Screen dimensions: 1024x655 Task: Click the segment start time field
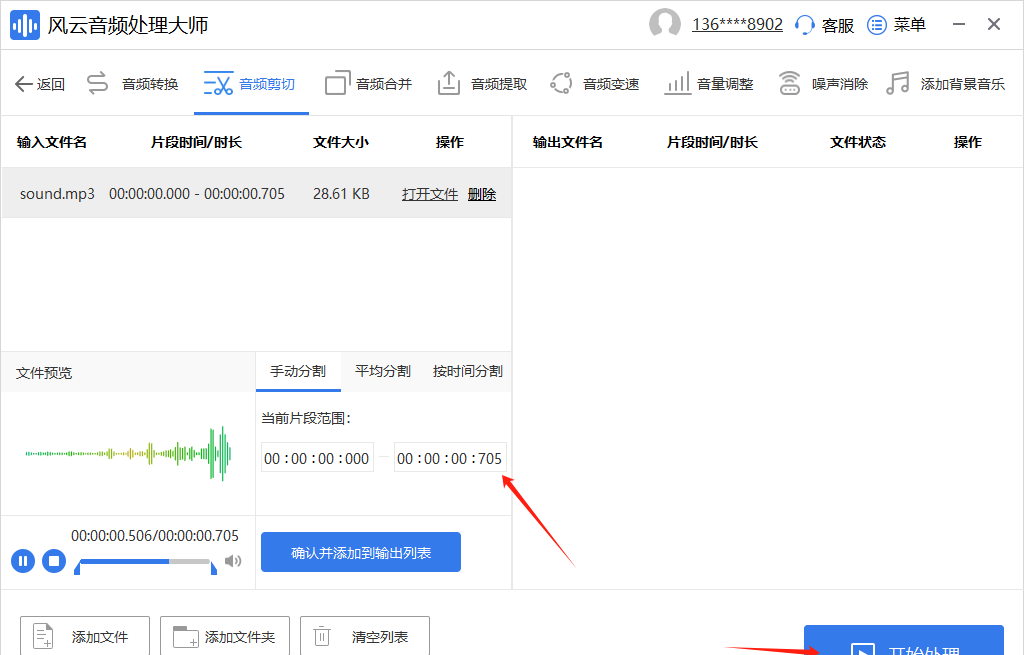317,458
